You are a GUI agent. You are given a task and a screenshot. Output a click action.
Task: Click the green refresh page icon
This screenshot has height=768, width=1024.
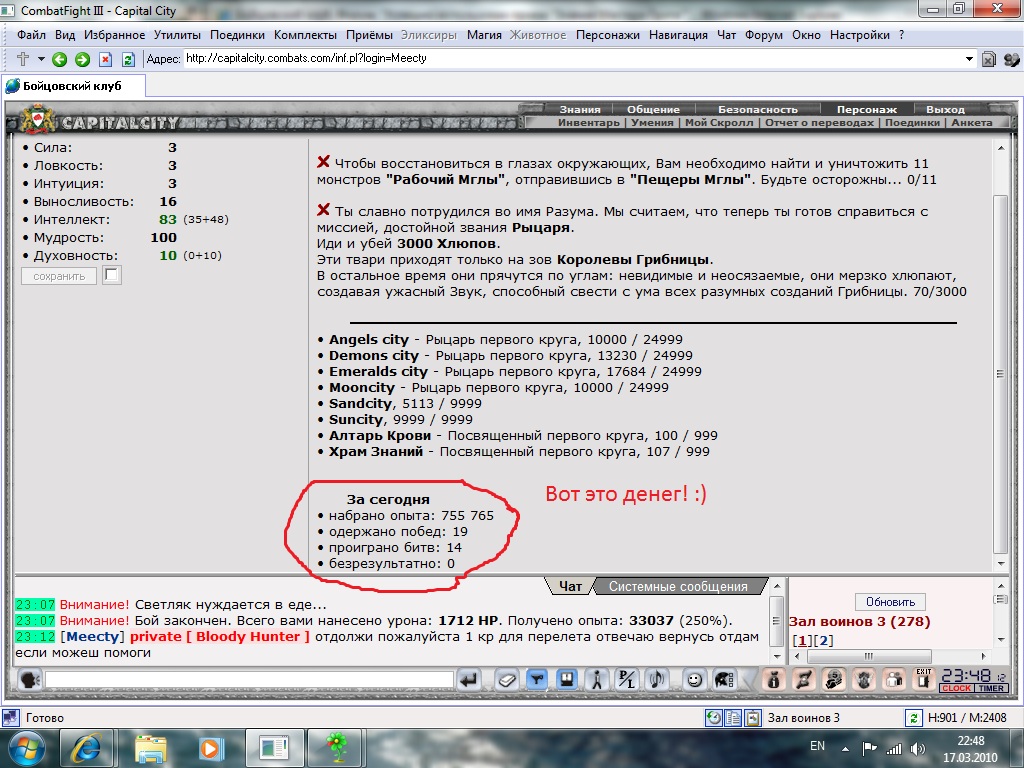128,59
